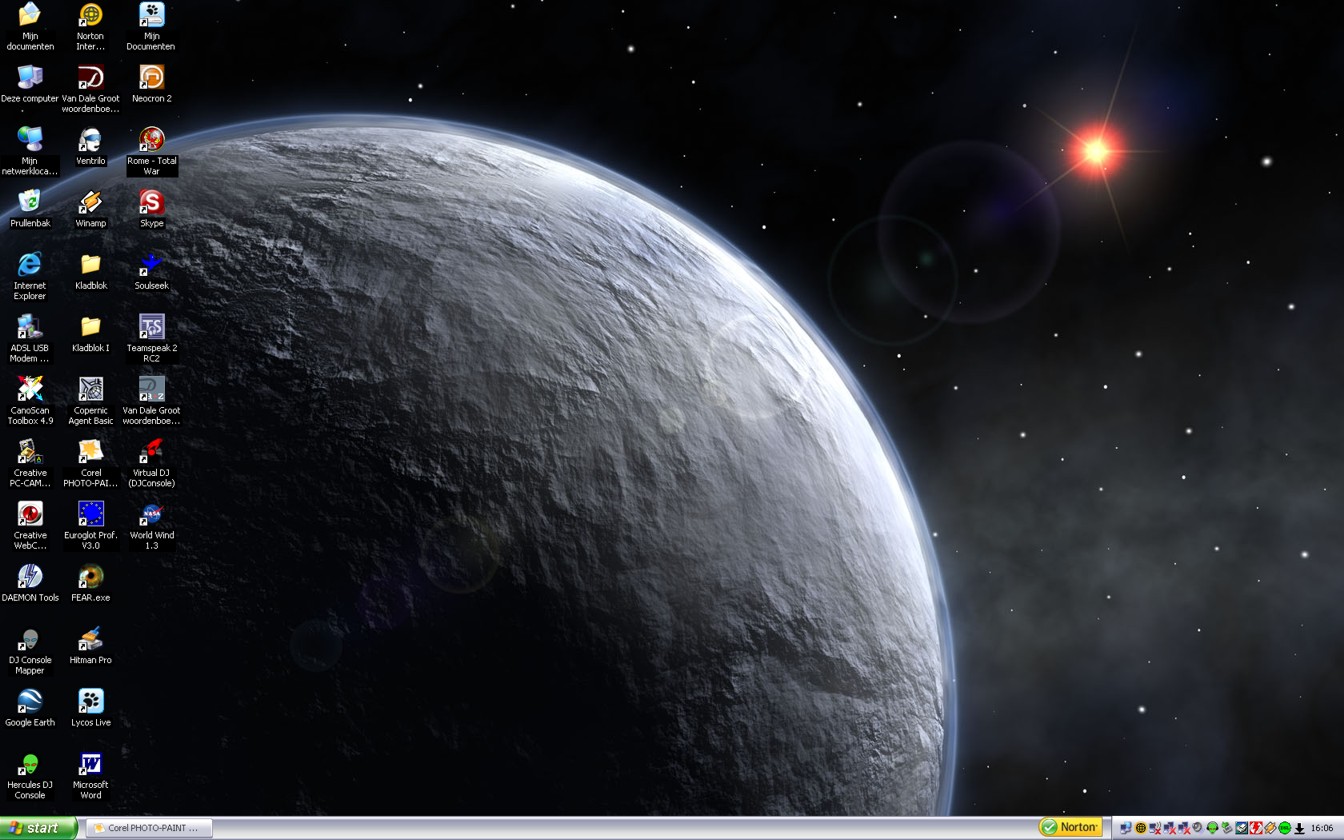1344x840 pixels.
Task: Select the FEAR.exe game icon
Action: (x=90, y=577)
